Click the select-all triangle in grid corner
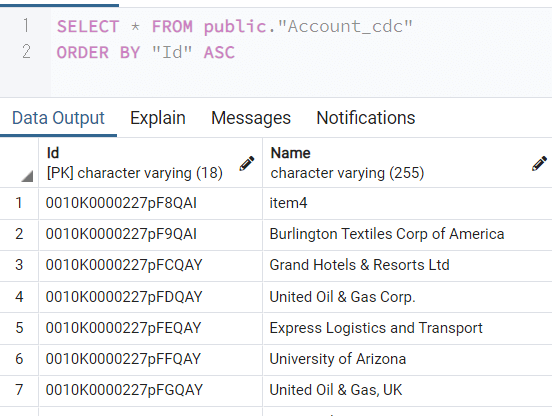Screen dimensions: 552x416 27,176
